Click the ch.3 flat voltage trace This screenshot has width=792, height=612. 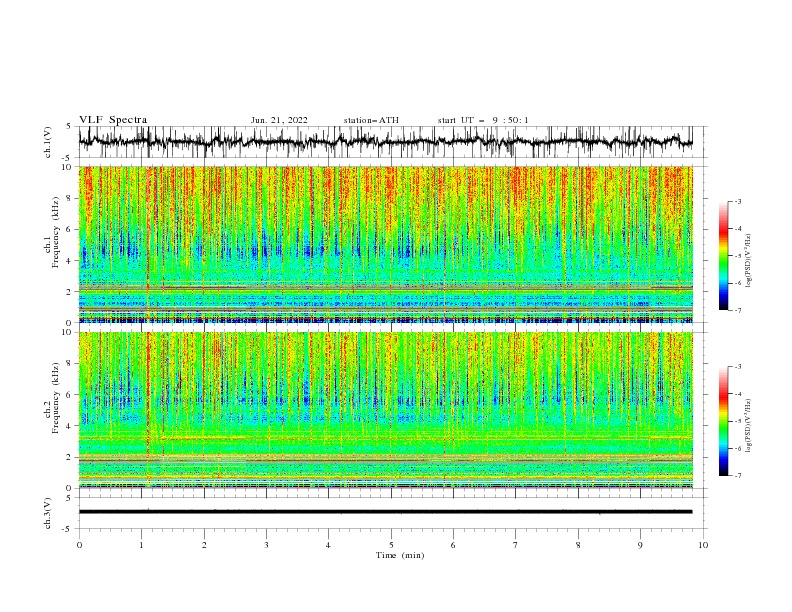385,512
